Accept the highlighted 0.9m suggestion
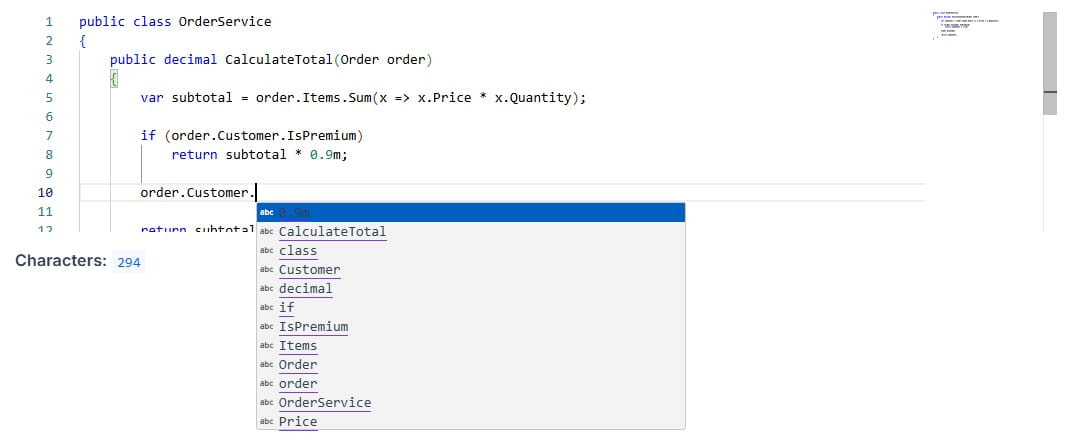This screenshot has width=1067, height=447. click(x=470, y=212)
